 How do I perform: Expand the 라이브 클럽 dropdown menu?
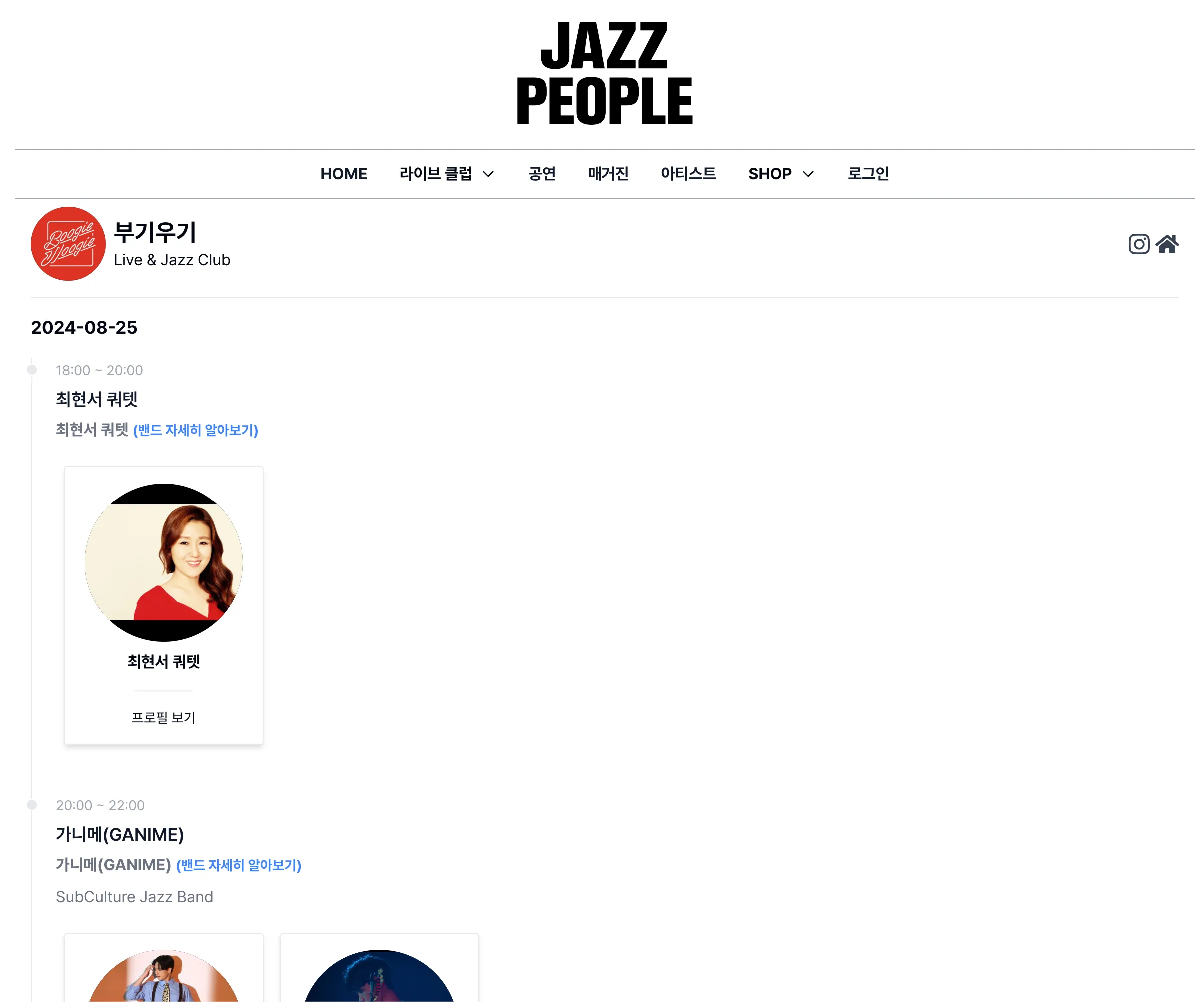tap(447, 174)
